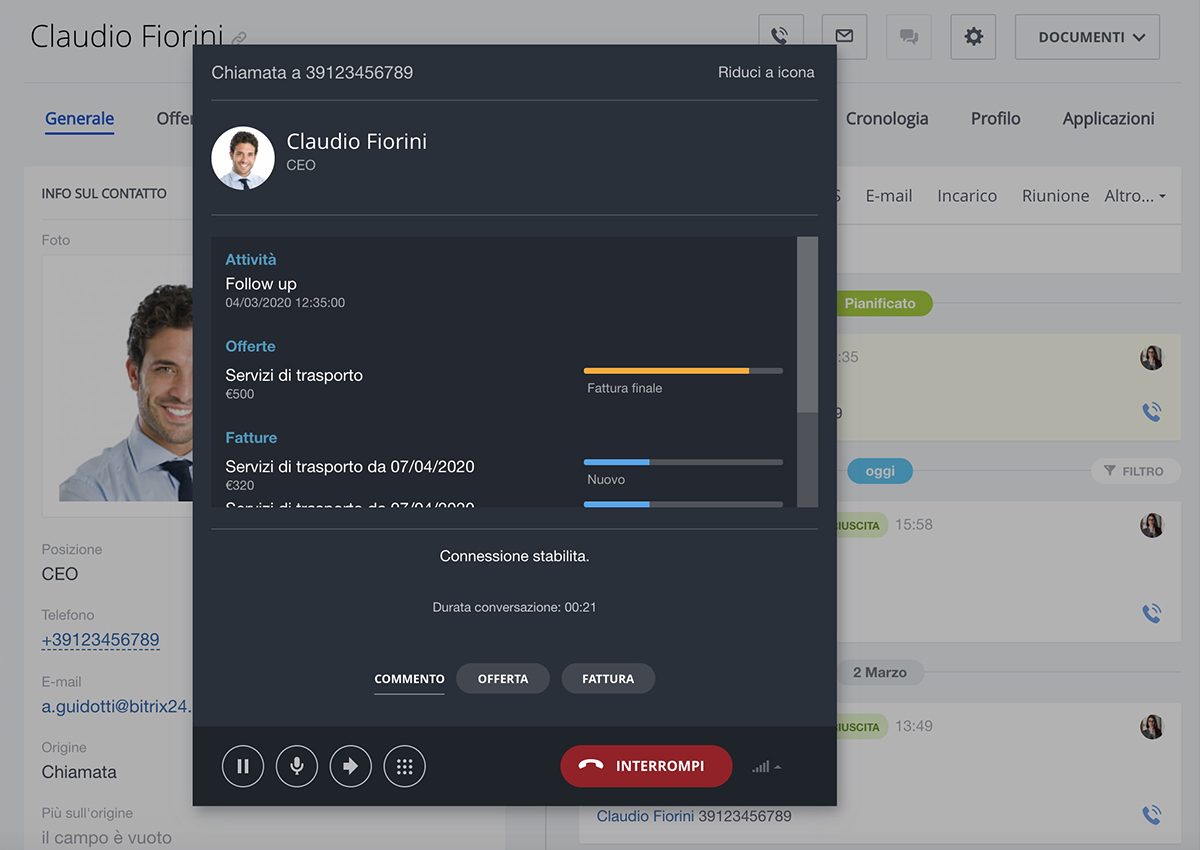Viewport: 1200px width, 850px height.
Task: Click the 2 Marzo date marker
Action: (879, 673)
